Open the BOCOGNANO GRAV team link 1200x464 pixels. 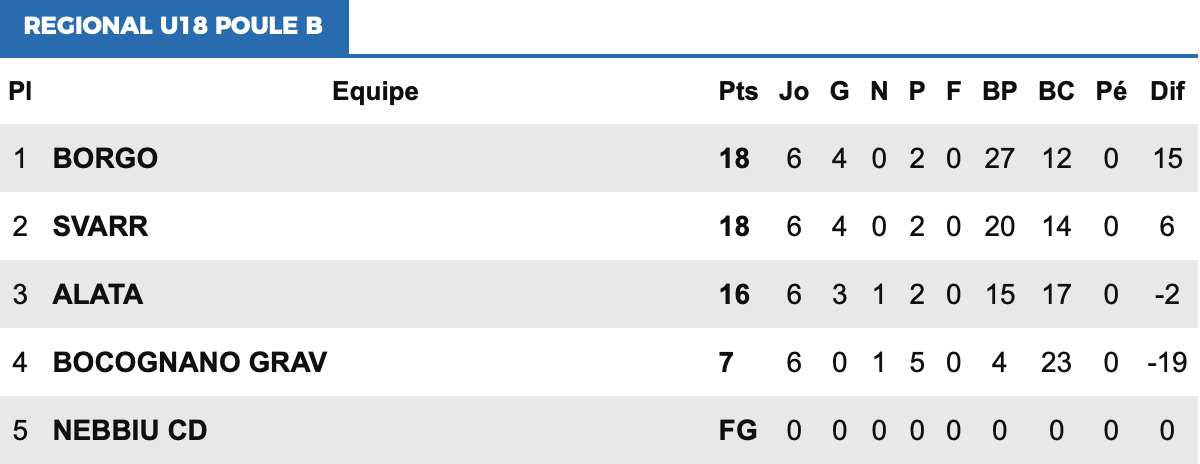click(190, 362)
